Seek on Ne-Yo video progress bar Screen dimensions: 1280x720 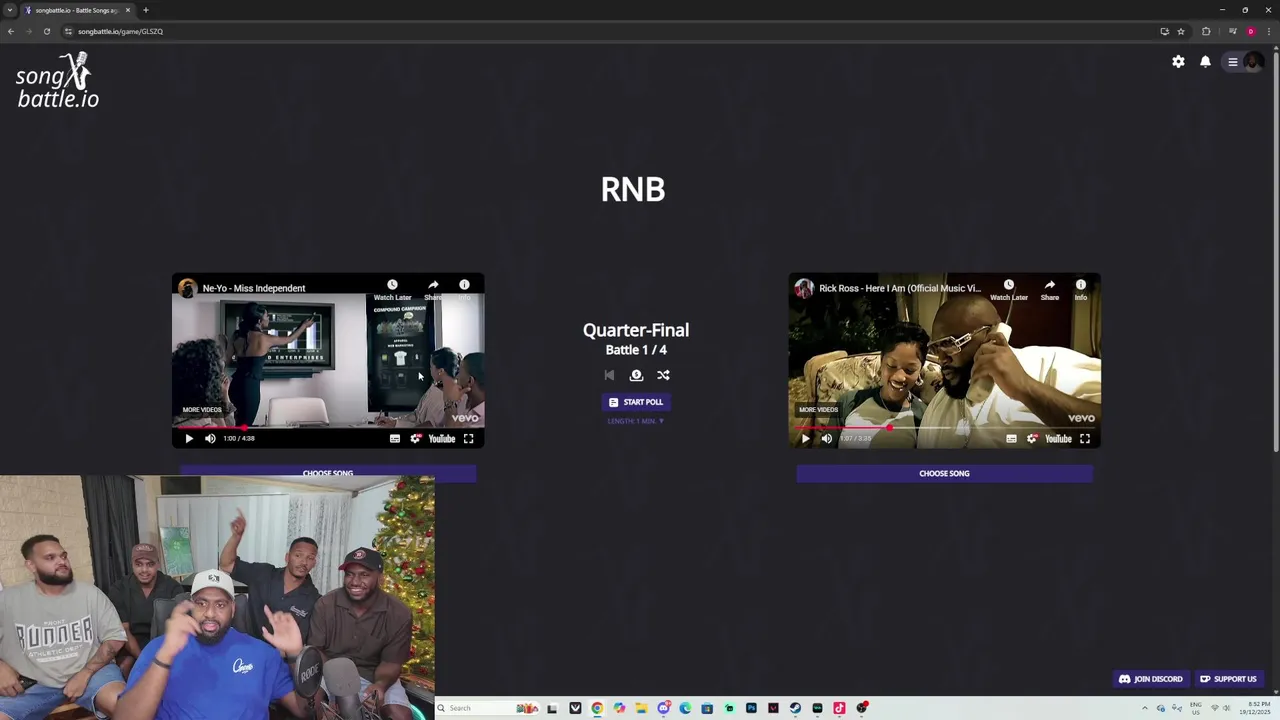(x=328, y=427)
